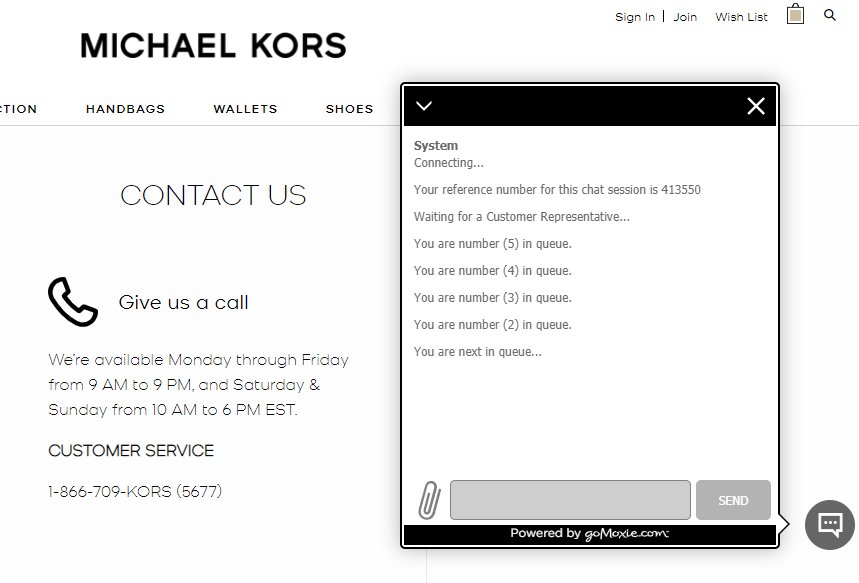
Task: Click the chat message input field
Action: tap(570, 500)
